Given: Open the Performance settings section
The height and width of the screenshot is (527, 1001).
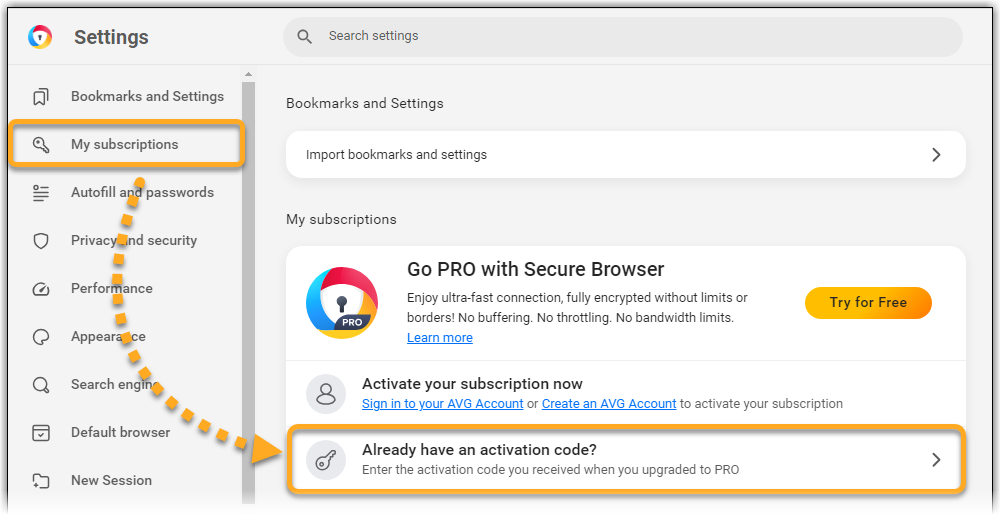Looking at the screenshot, I should [111, 289].
